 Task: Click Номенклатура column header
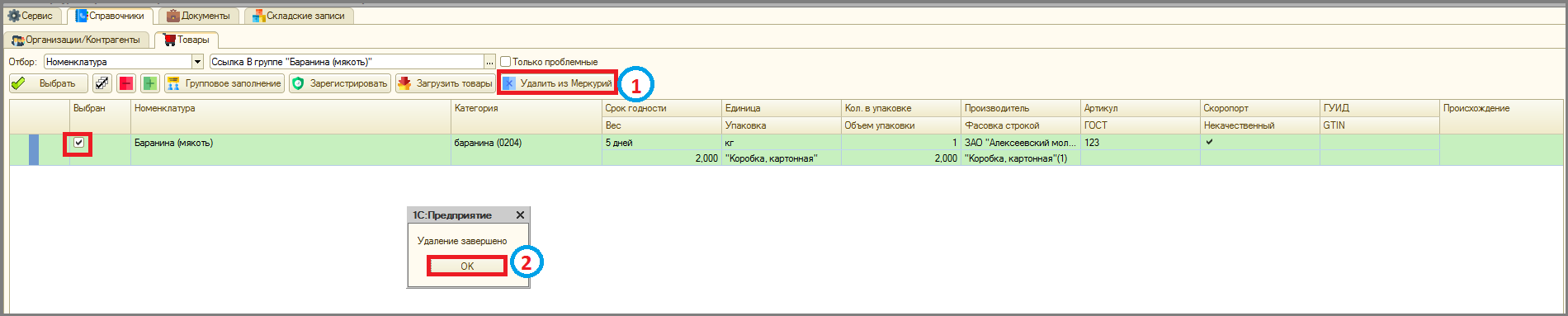pyautogui.click(x=290, y=116)
